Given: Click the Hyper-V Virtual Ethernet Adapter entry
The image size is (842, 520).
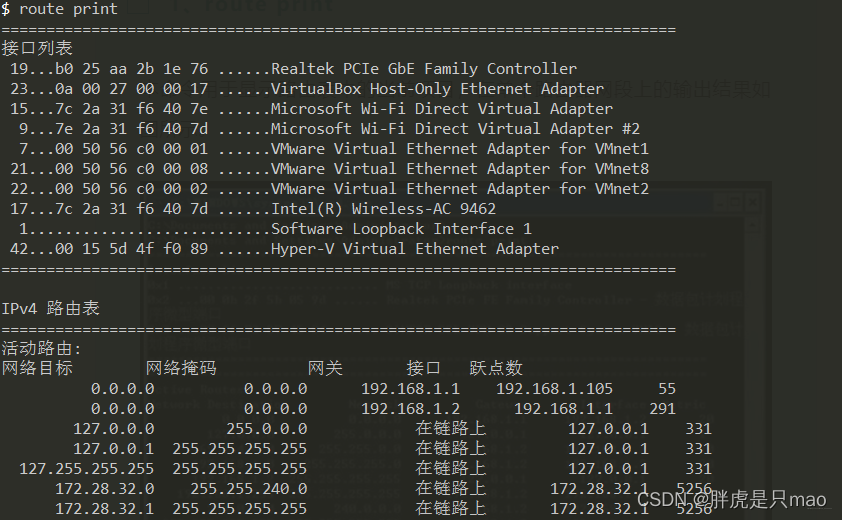Looking at the screenshot, I should point(414,249).
